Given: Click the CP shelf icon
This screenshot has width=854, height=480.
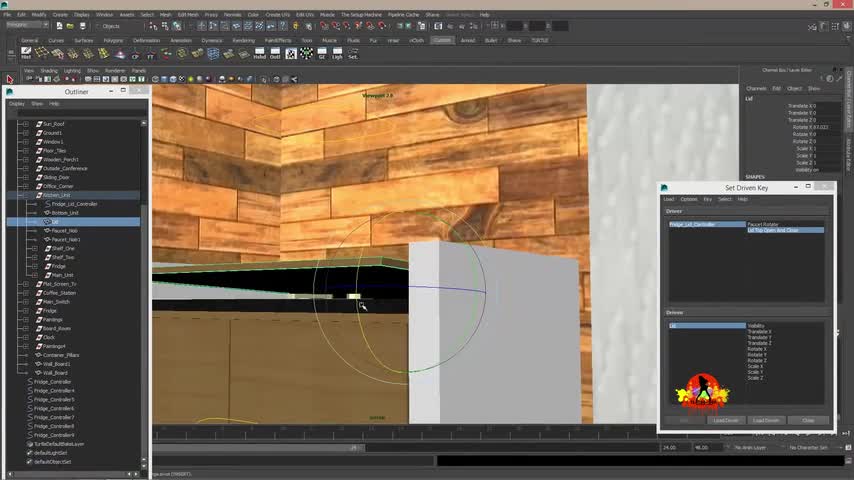Looking at the screenshot, I should tap(135, 53).
